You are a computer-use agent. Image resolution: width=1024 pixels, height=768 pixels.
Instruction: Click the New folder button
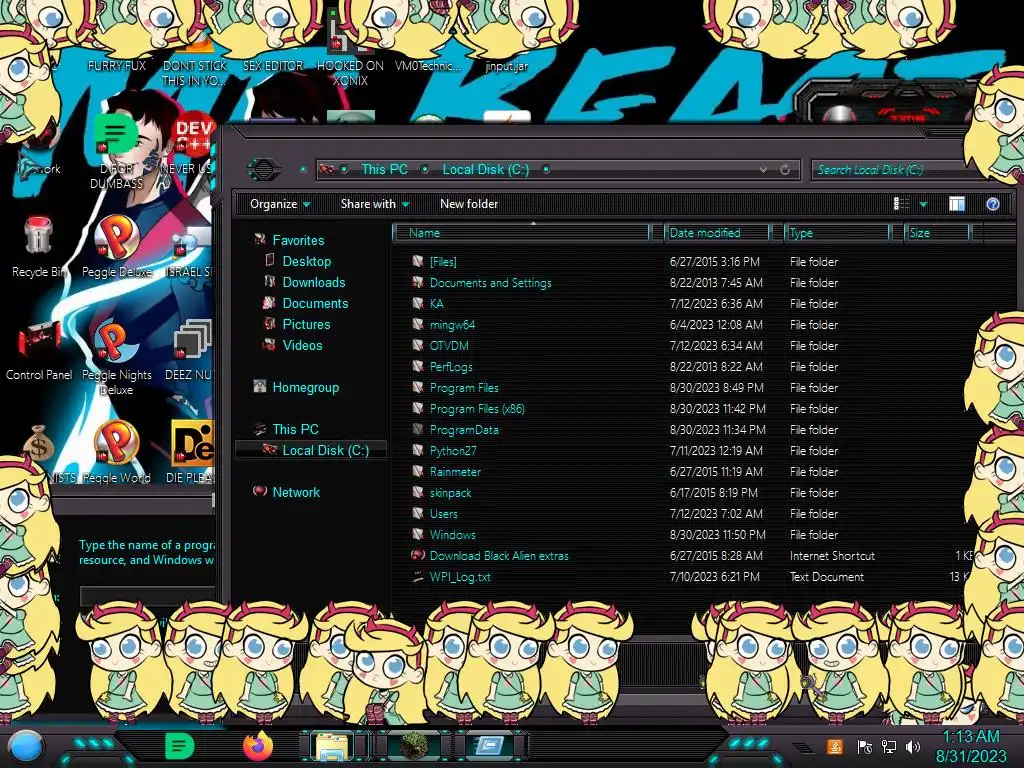click(x=469, y=204)
